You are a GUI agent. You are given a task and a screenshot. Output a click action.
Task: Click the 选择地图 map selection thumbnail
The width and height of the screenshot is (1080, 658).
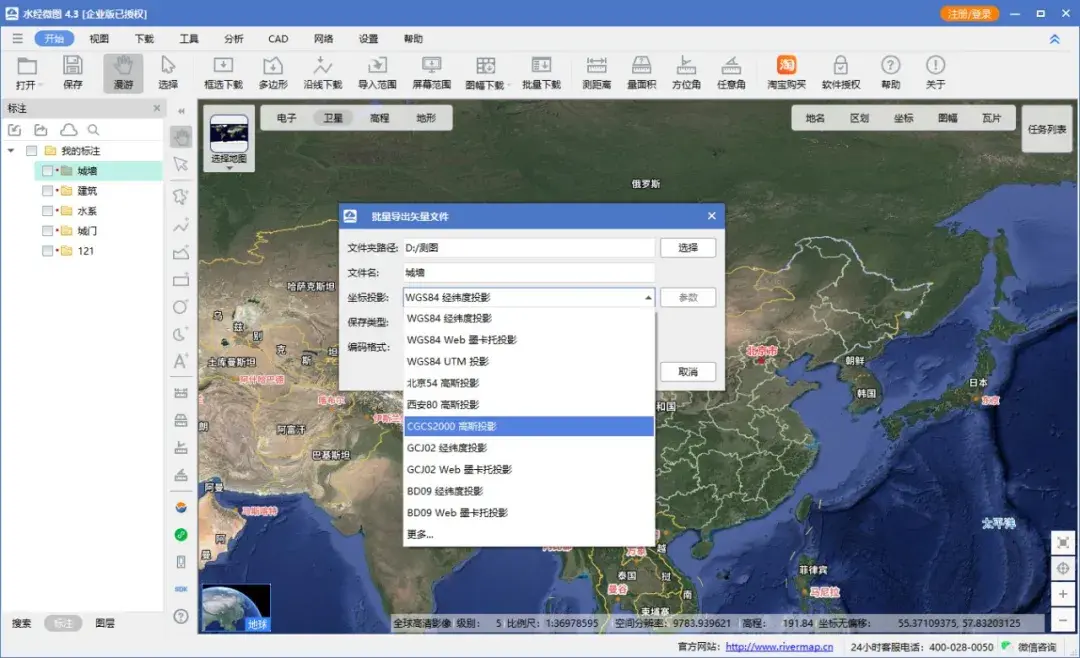click(x=228, y=133)
